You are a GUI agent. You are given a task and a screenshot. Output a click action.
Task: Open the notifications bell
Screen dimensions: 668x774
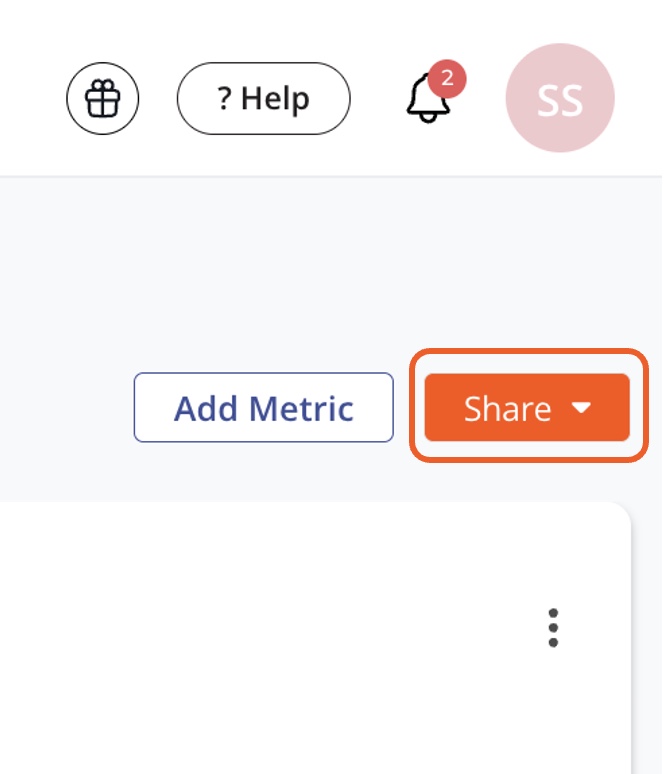pyautogui.click(x=428, y=100)
